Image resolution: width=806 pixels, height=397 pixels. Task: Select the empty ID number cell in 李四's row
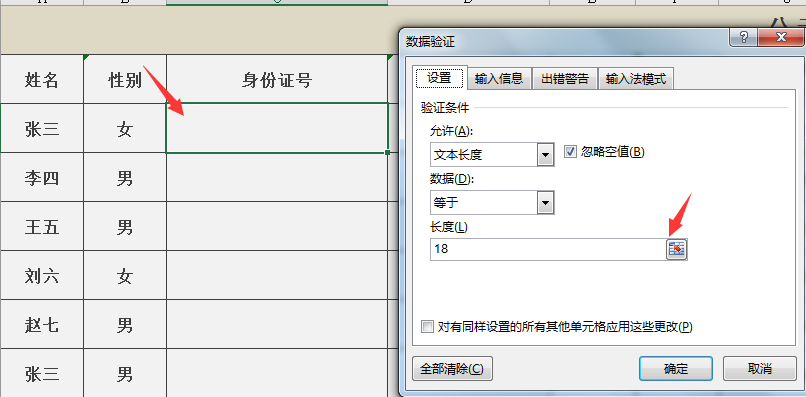[277, 177]
